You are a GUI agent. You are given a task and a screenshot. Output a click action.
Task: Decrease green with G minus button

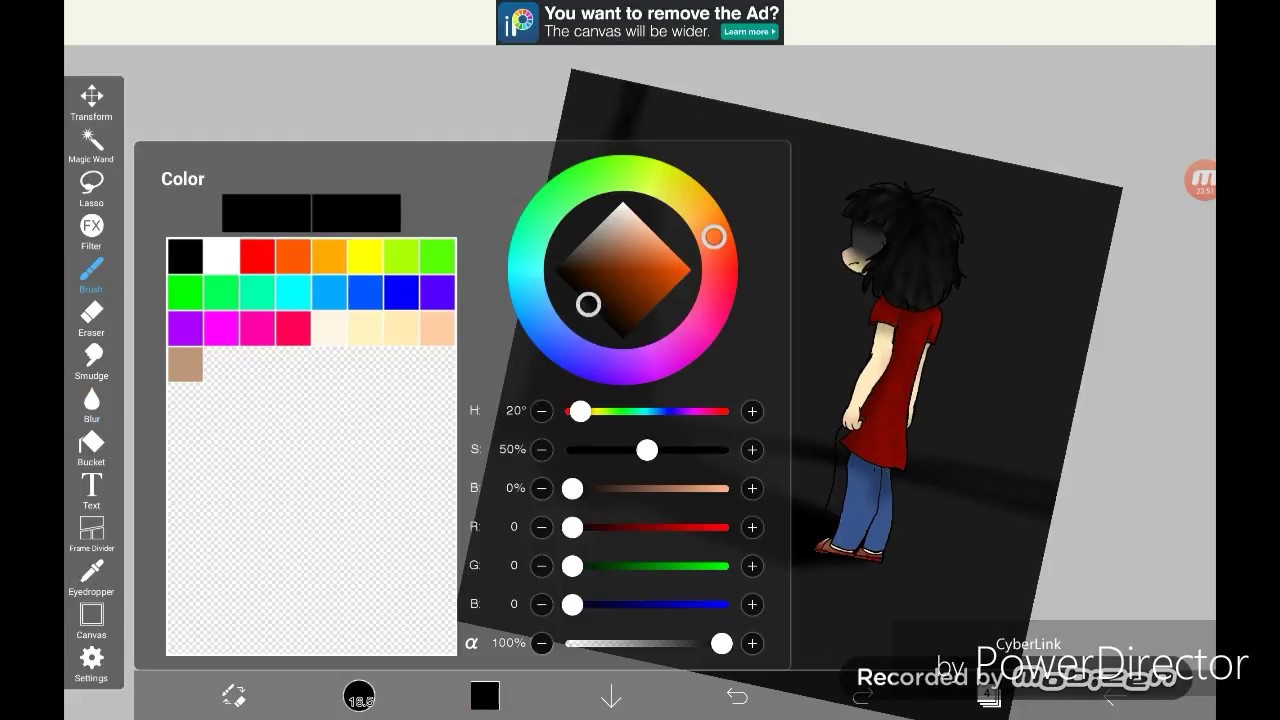(542, 566)
